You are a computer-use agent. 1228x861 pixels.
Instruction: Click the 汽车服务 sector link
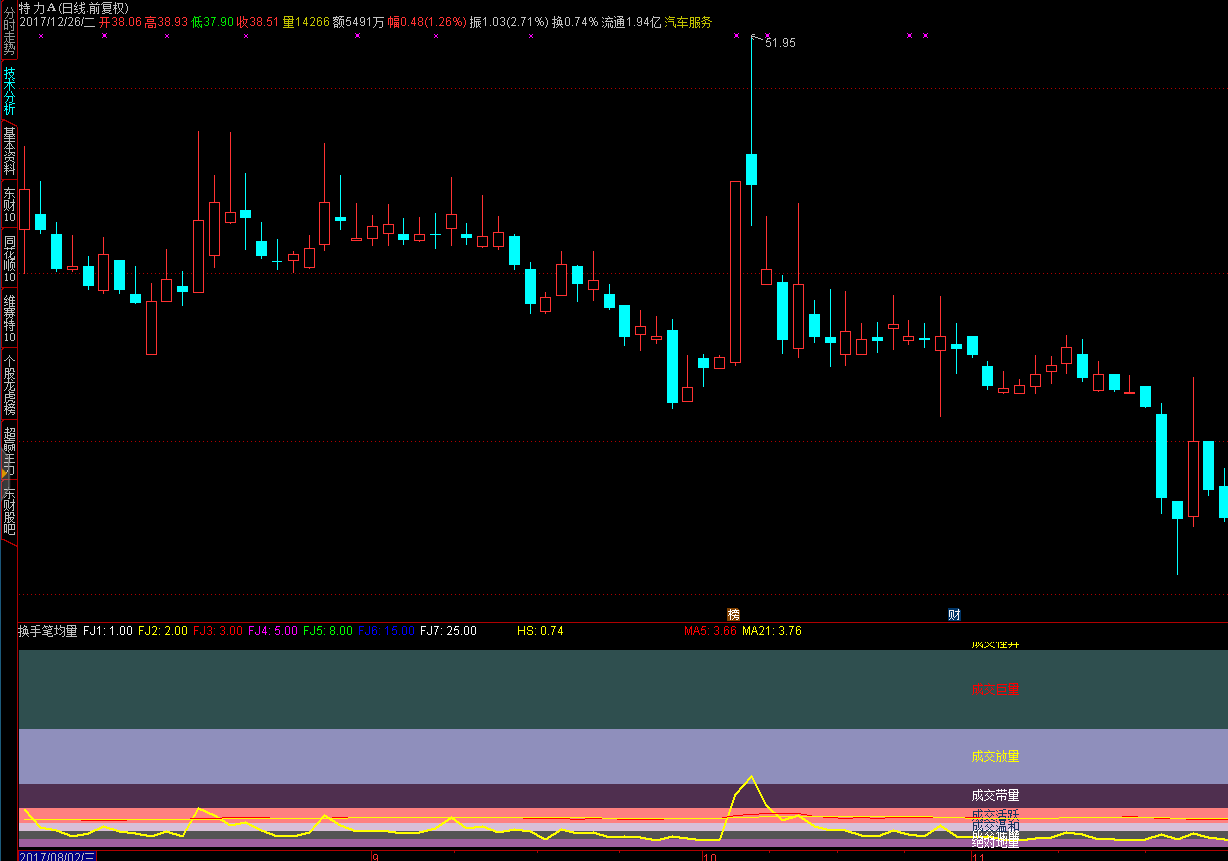(688, 21)
